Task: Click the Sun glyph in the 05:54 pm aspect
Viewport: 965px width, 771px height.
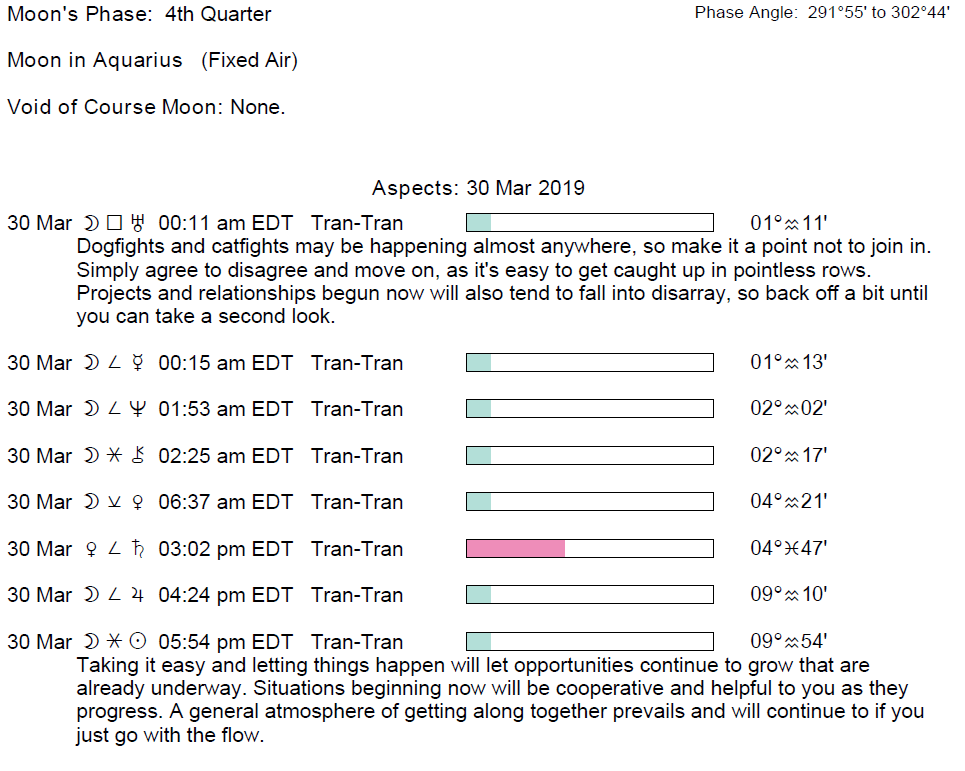Action: click(139, 642)
